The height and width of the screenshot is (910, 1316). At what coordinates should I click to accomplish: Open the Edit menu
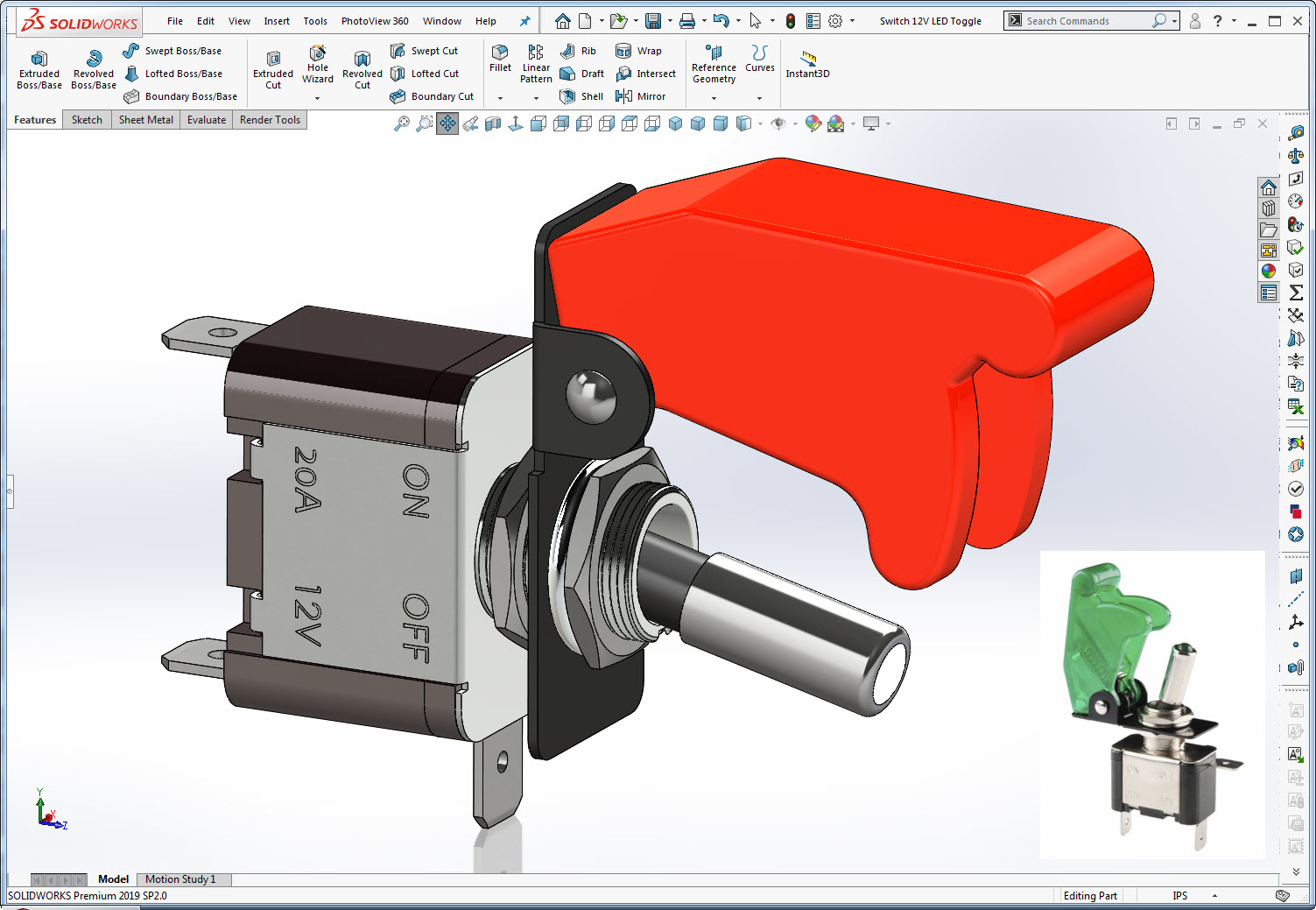[206, 21]
